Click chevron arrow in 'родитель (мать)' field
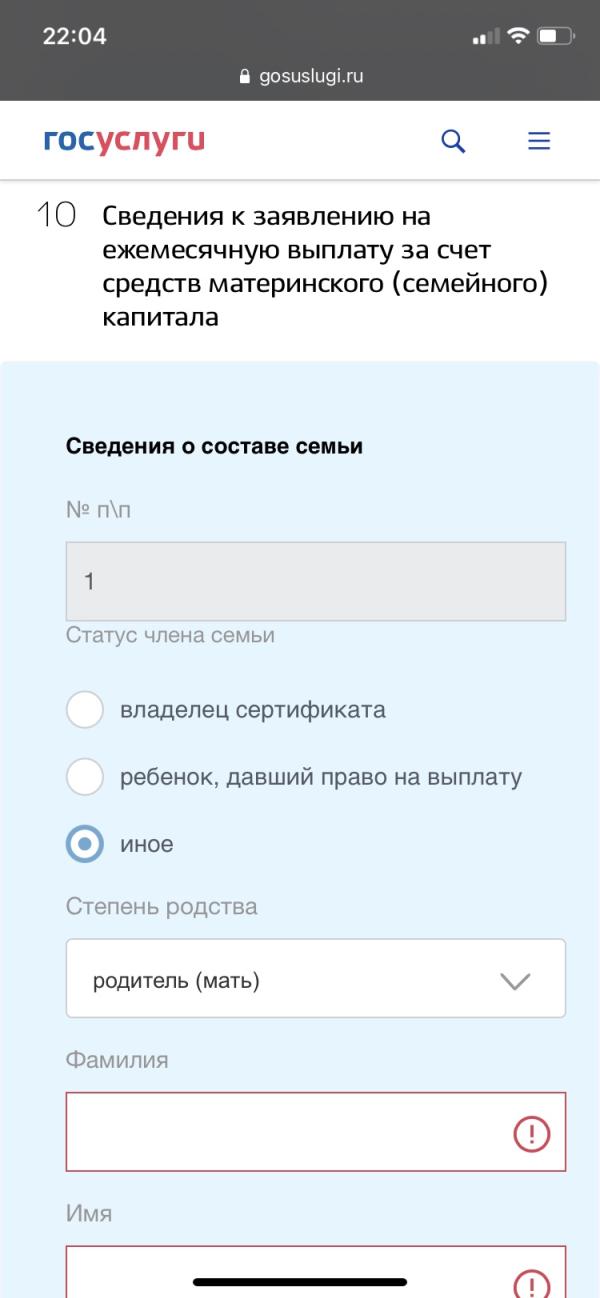Image resolution: width=600 pixels, height=1298 pixels. pos(514,981)
